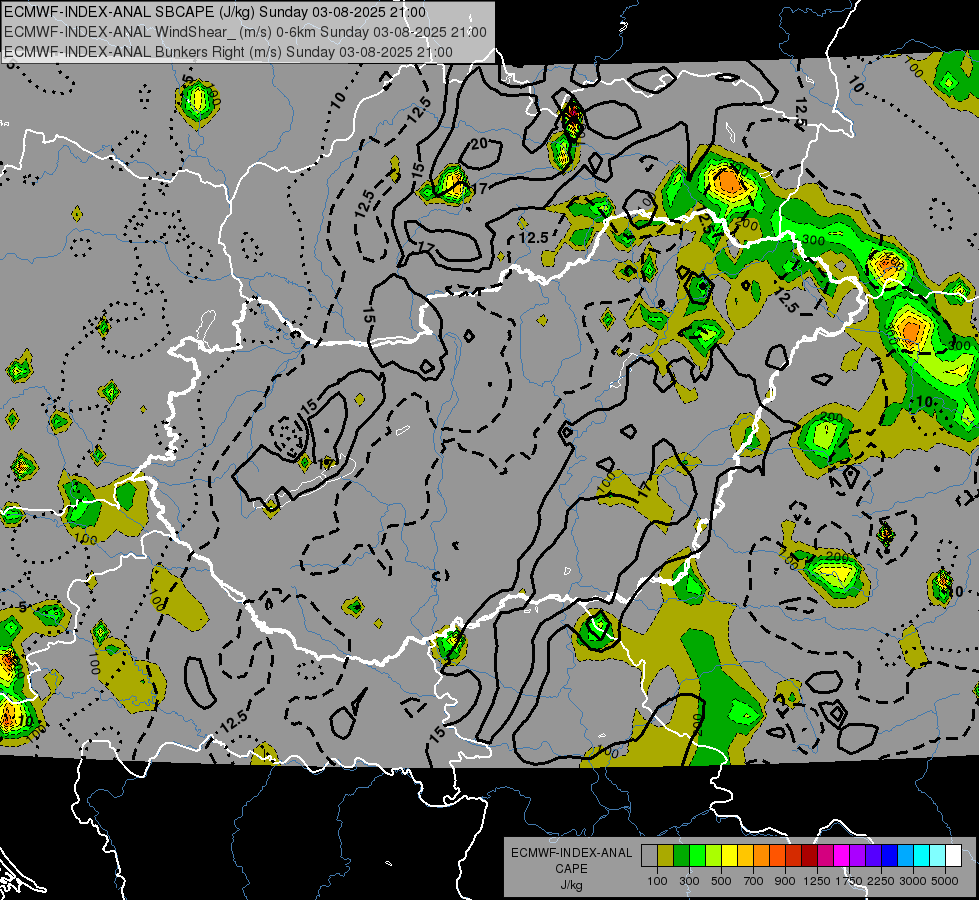Click the pure blue legend swatch
Viewport: 979px width, 900px height.
click(890, 856)
